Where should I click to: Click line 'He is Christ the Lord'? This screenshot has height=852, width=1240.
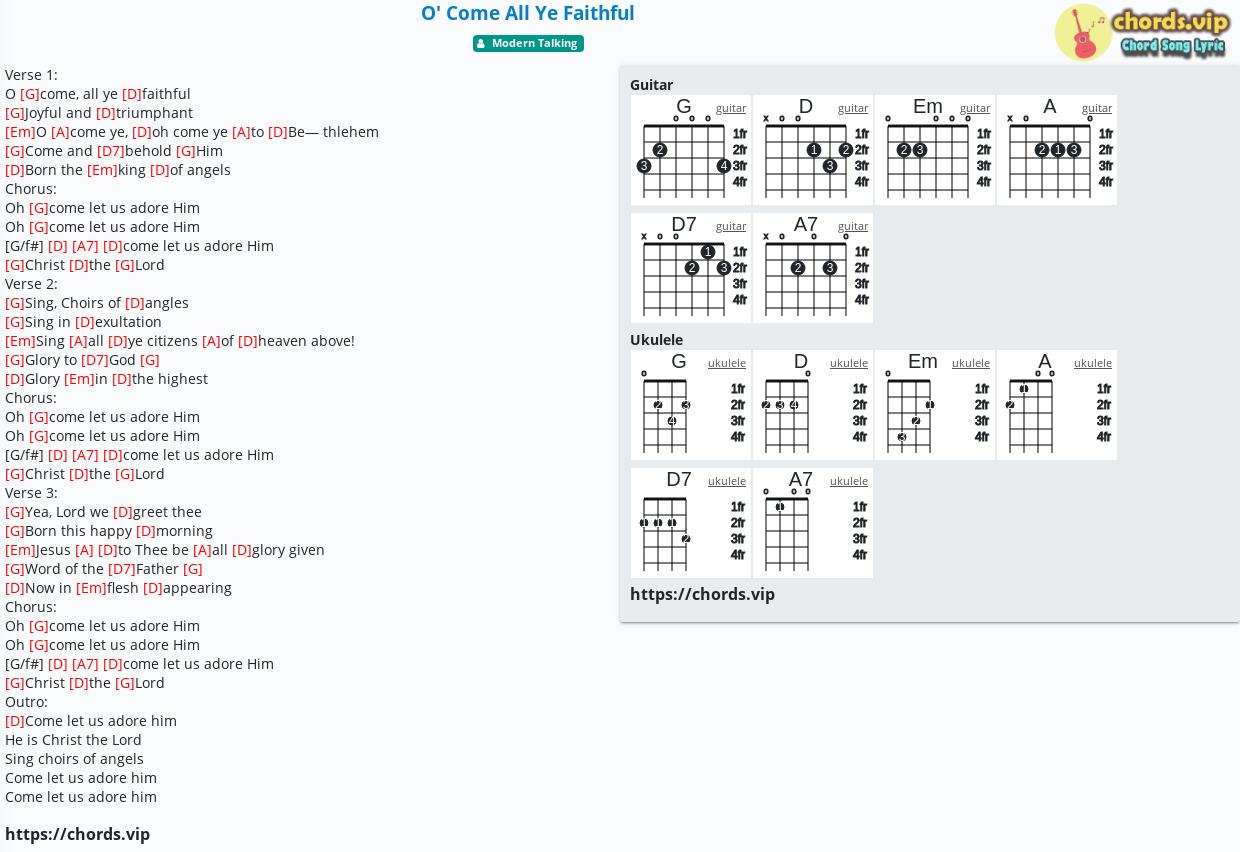[x=73, y=740]
